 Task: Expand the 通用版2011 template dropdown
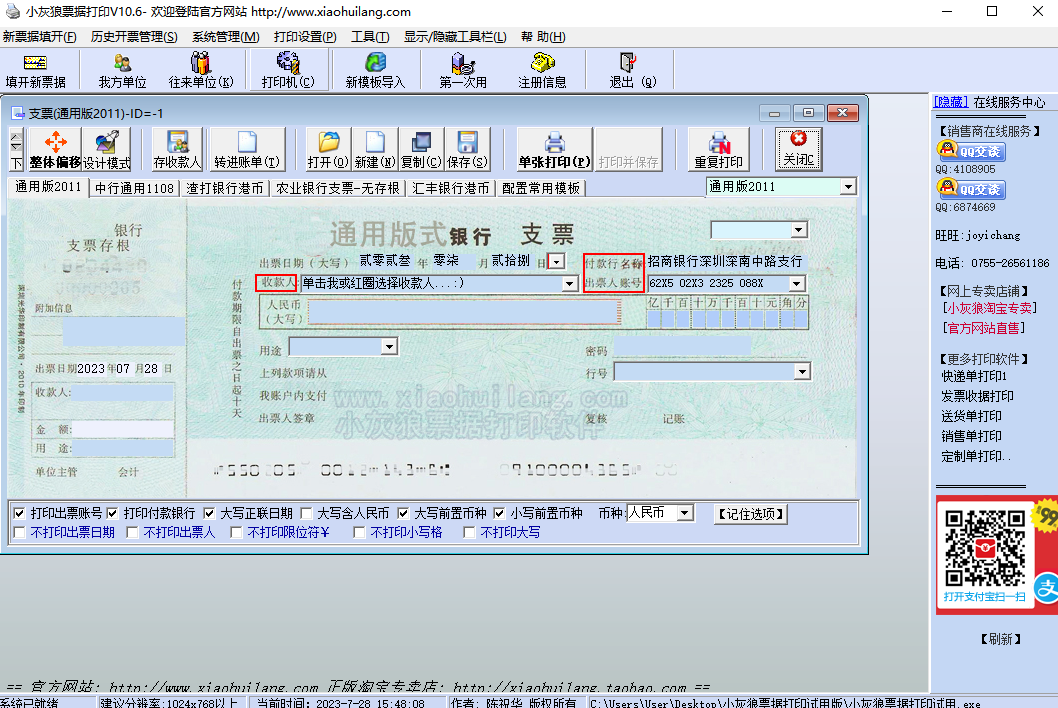click(848, 187)
